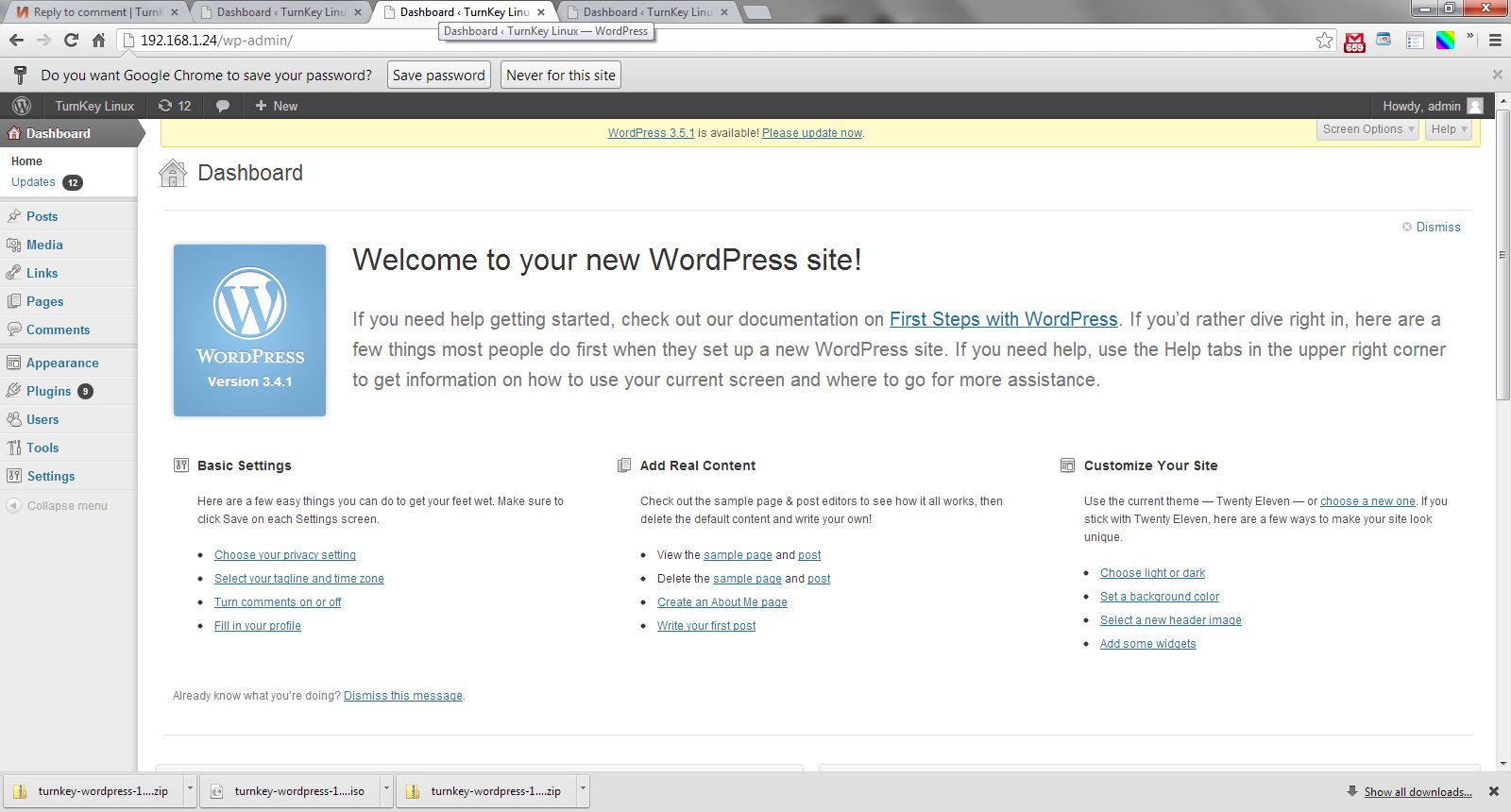Expand the Screen Options panel

click(x=1367, y=129)
